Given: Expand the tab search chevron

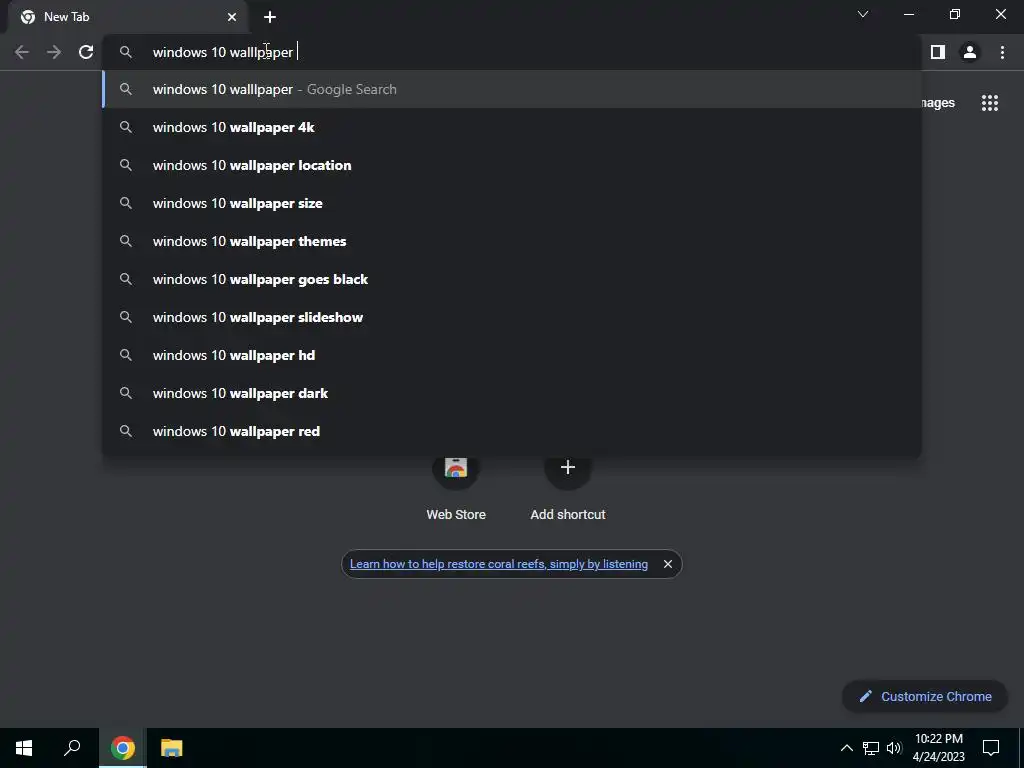Looking at the screenshot, I should [x=863, y=14].
